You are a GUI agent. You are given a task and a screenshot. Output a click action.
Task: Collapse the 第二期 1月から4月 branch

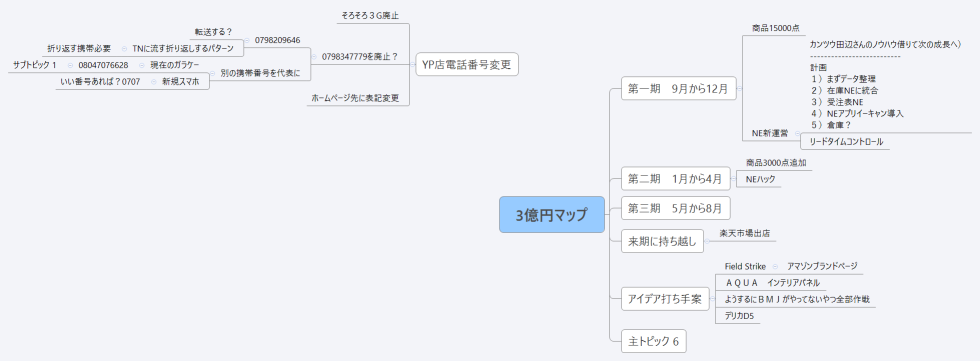click(733, 179)
